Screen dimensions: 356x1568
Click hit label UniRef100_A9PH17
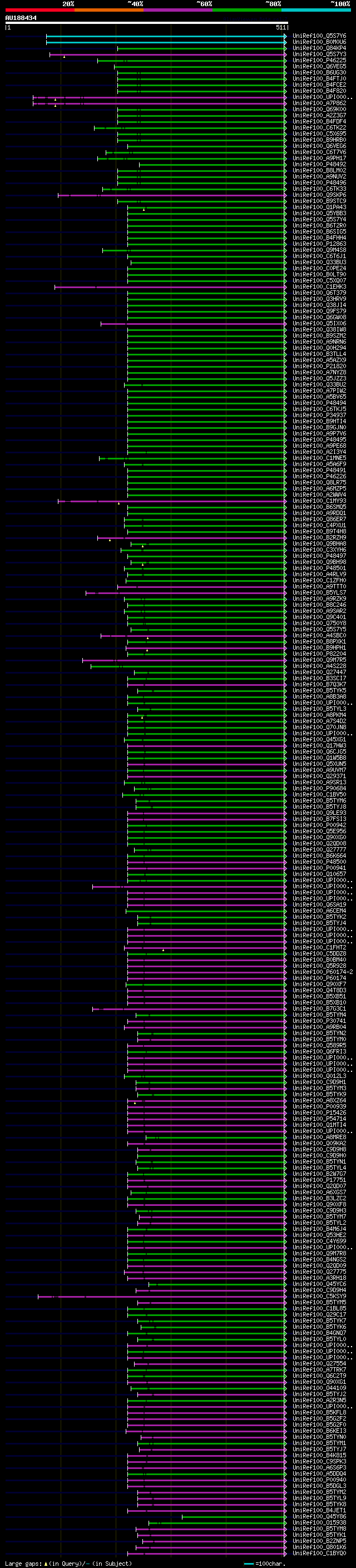click(x=319, y=159)
